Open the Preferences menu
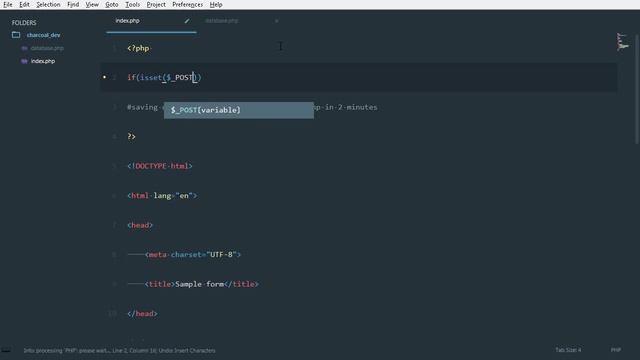The image size is (640, 360). (x=187, y=4)
